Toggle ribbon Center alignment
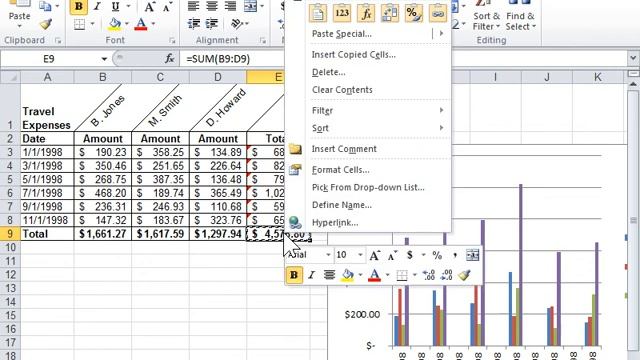This screenshot has width=640, height=360. [211, 6]
